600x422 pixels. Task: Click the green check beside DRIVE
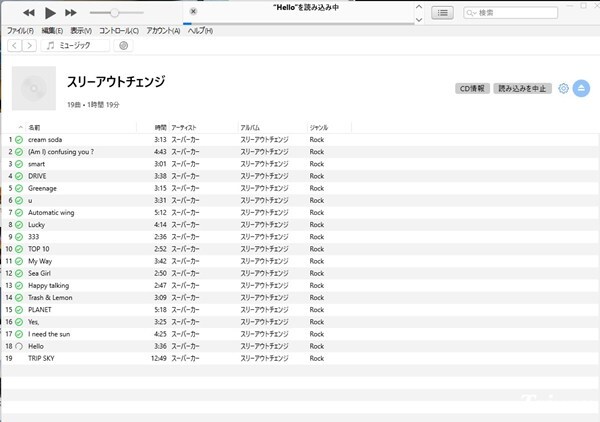pyautogui.click(x=19, y=176)
